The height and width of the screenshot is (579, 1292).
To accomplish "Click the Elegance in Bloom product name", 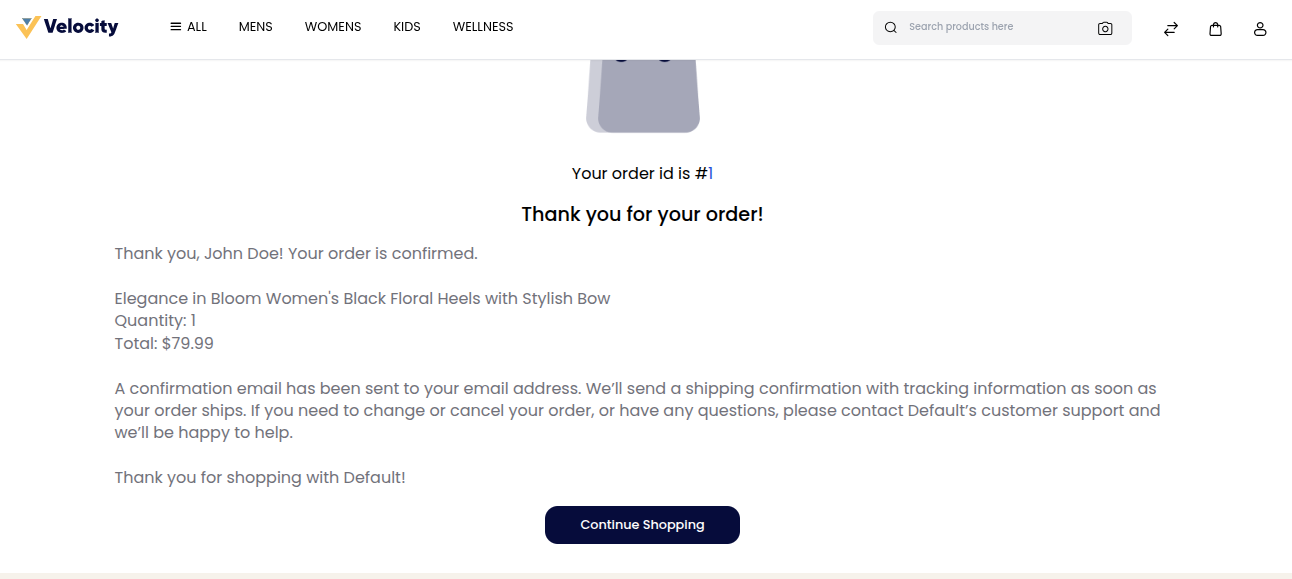I will [x=362, y=298].
